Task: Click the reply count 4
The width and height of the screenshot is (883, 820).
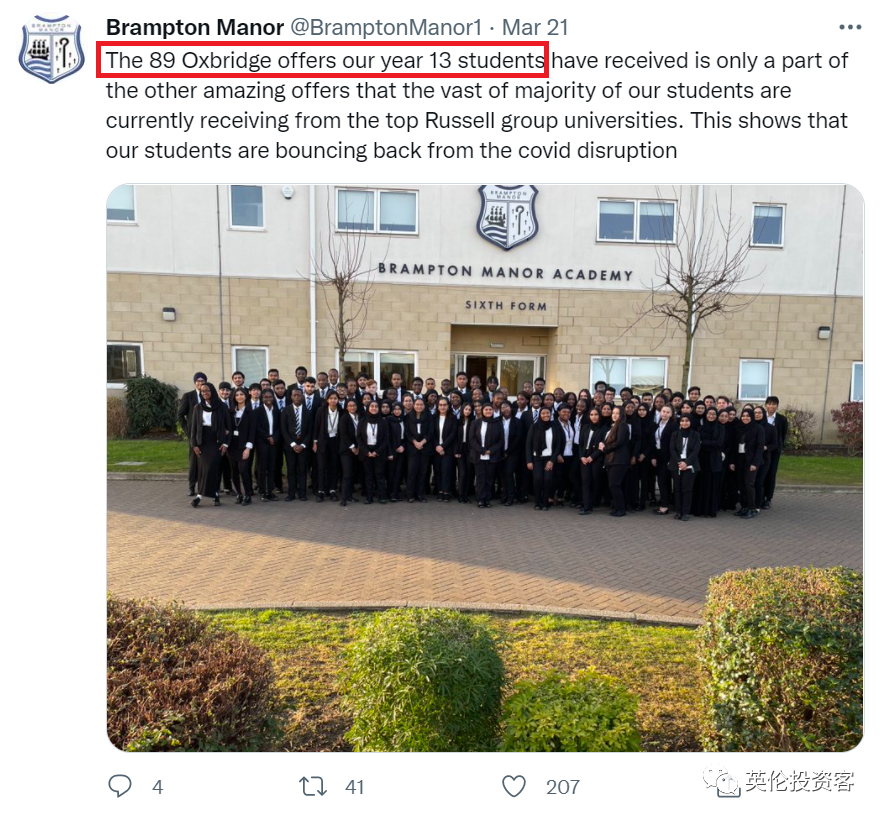Action: (158, 787)
